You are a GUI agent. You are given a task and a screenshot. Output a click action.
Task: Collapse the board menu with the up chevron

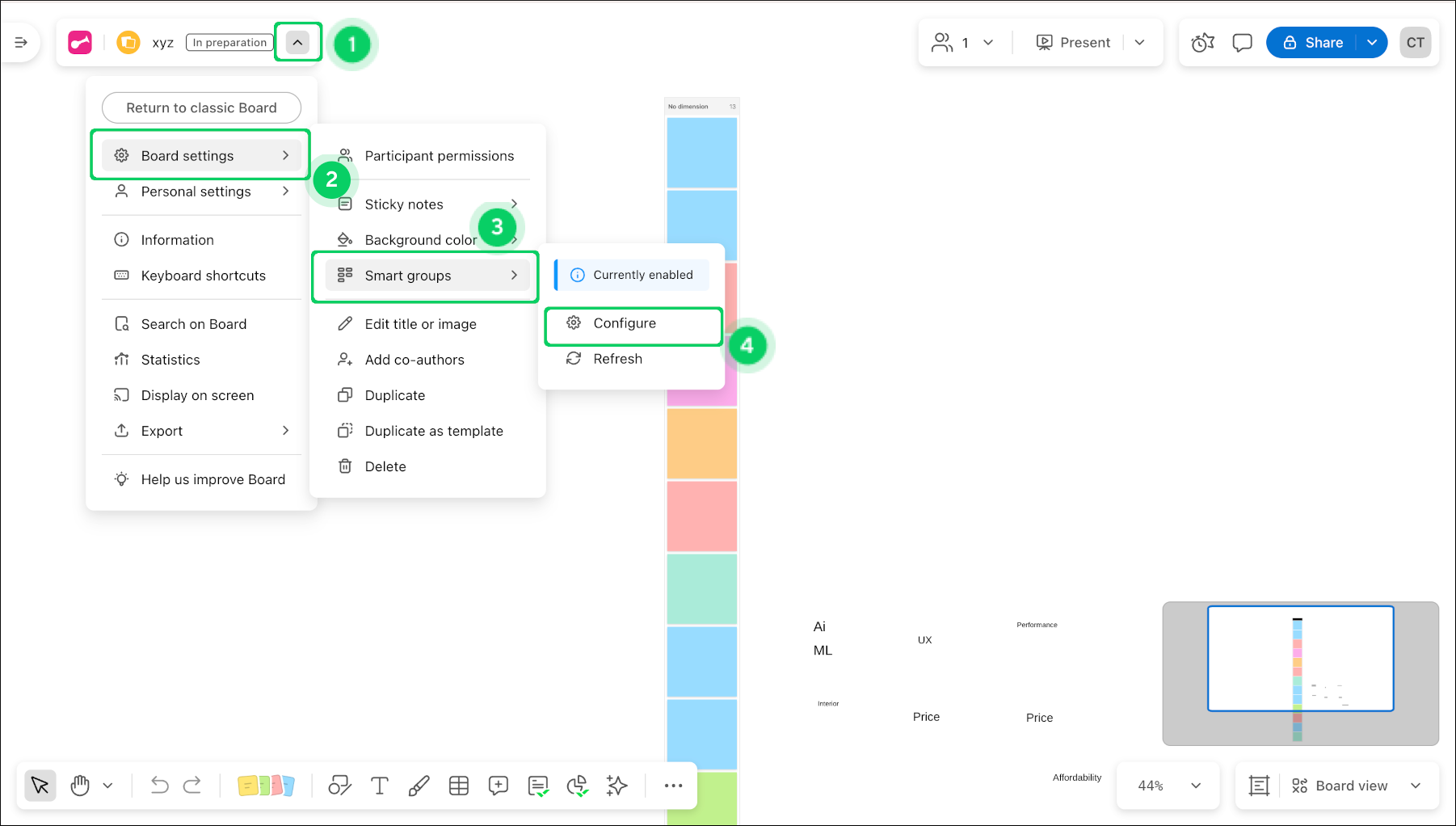click(298, 43)
